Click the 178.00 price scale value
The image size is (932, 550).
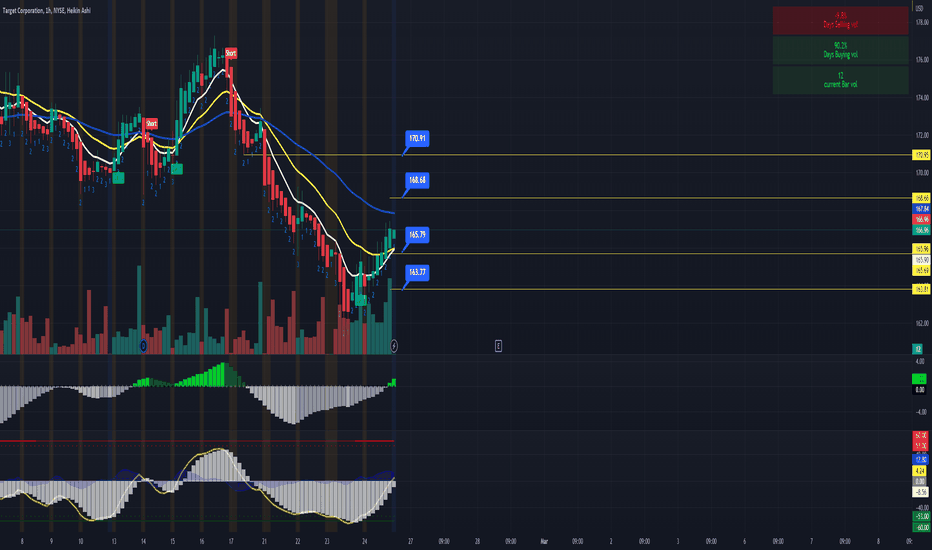(x=922, y=22)
